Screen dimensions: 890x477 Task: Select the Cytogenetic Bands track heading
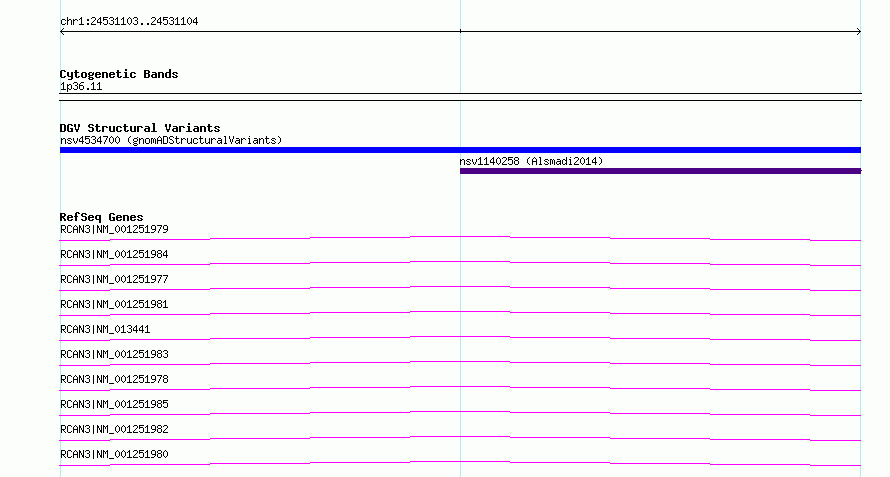(x=119, y=74)
